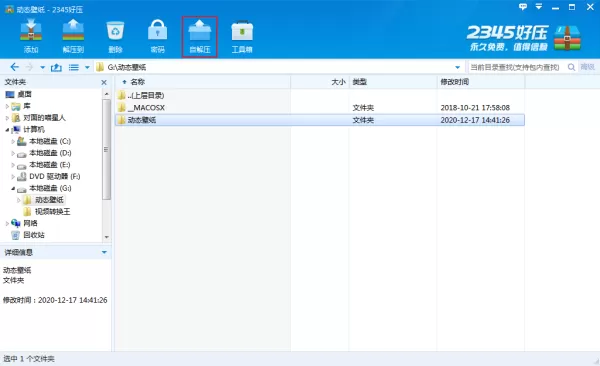
Task: Sort by 大小 column header
Action: [338, 82]
